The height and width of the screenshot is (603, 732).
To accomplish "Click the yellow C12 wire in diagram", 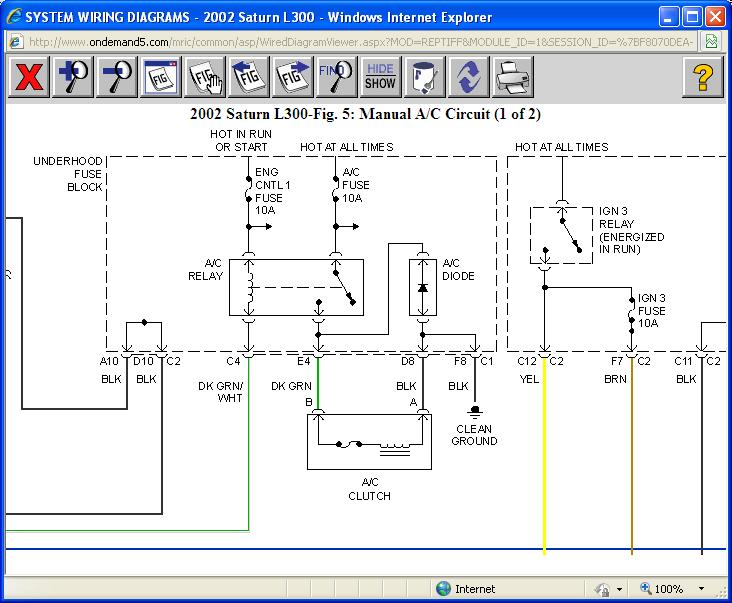I will point(544,460).
